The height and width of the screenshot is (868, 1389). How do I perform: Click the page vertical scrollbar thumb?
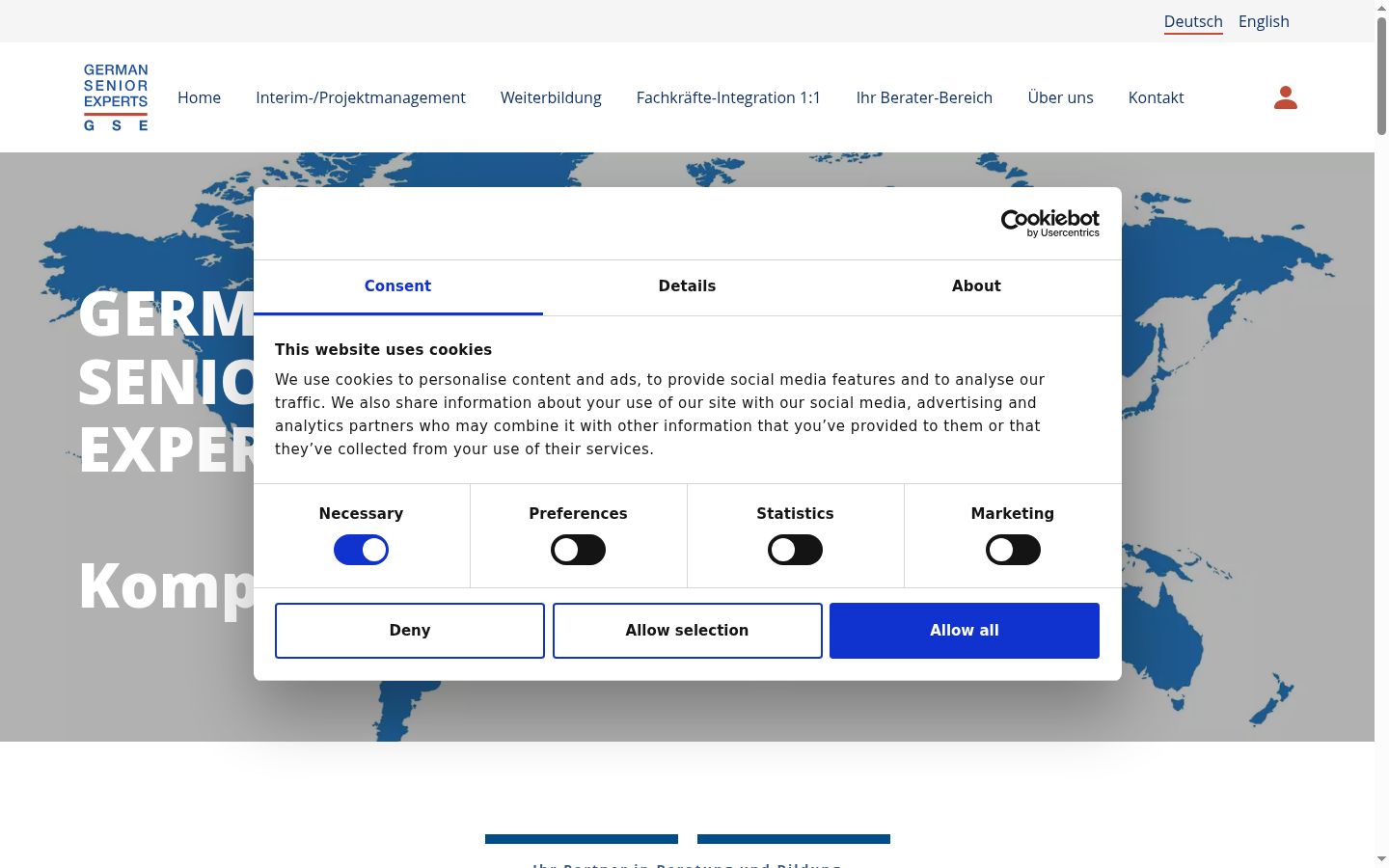pos(1381,75)
